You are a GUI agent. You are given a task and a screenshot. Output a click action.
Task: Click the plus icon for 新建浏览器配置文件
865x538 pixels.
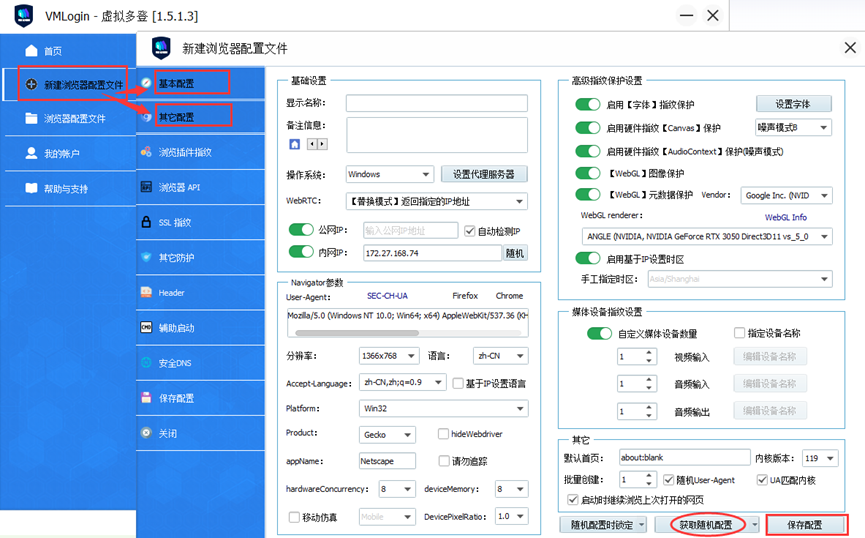(31, 84)
